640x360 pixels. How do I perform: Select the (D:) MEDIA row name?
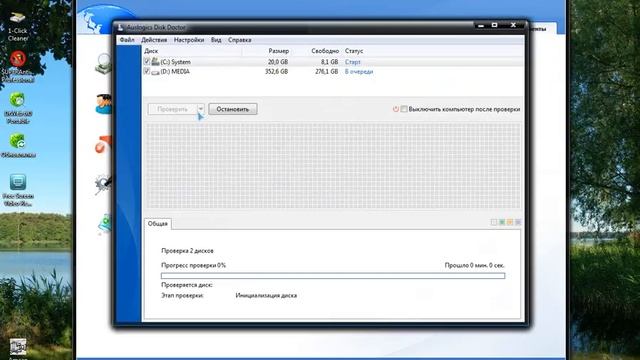click(175, 71)
